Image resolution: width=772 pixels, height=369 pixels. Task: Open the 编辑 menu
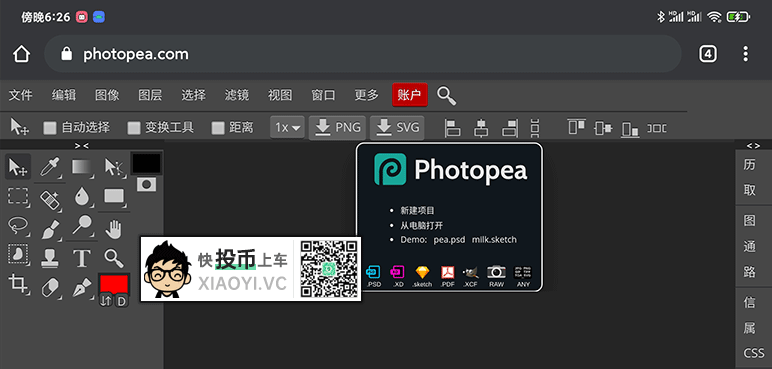64,95
